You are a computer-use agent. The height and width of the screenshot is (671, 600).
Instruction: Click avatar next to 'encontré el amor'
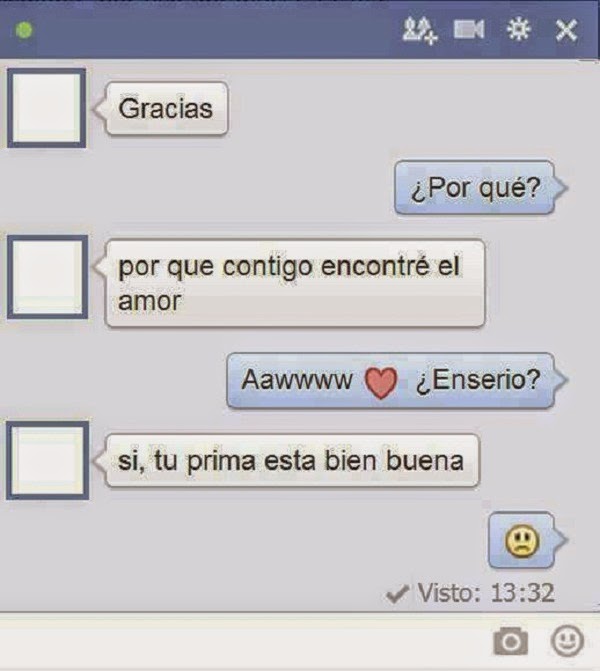[x=48, y=277]
